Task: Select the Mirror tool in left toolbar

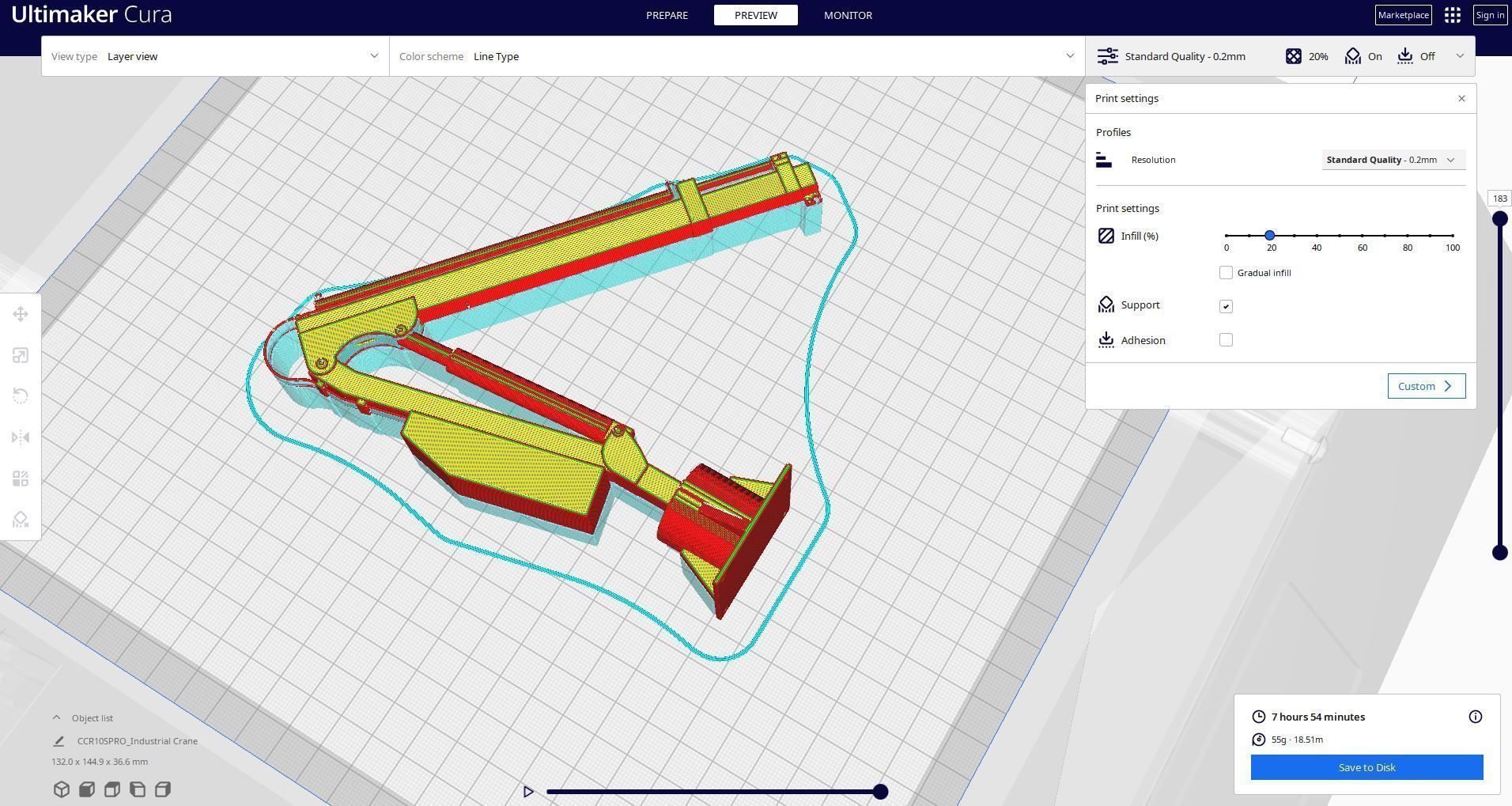Action: tap(21, 437)
